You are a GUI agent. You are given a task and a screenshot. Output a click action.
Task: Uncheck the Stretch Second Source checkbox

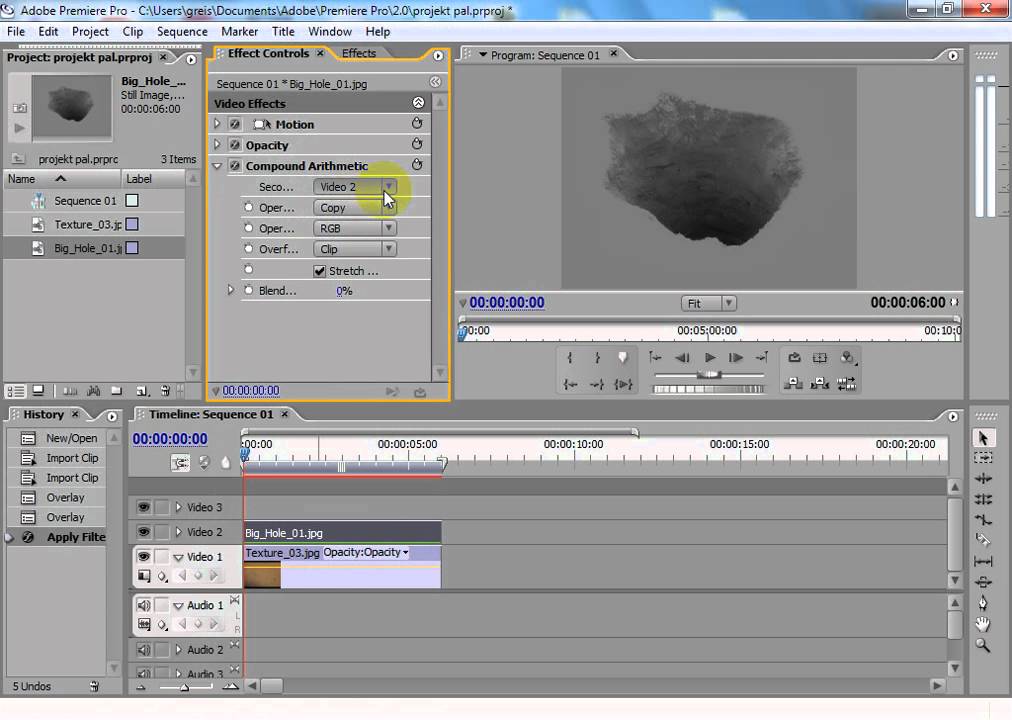click(x=320, y=271)
